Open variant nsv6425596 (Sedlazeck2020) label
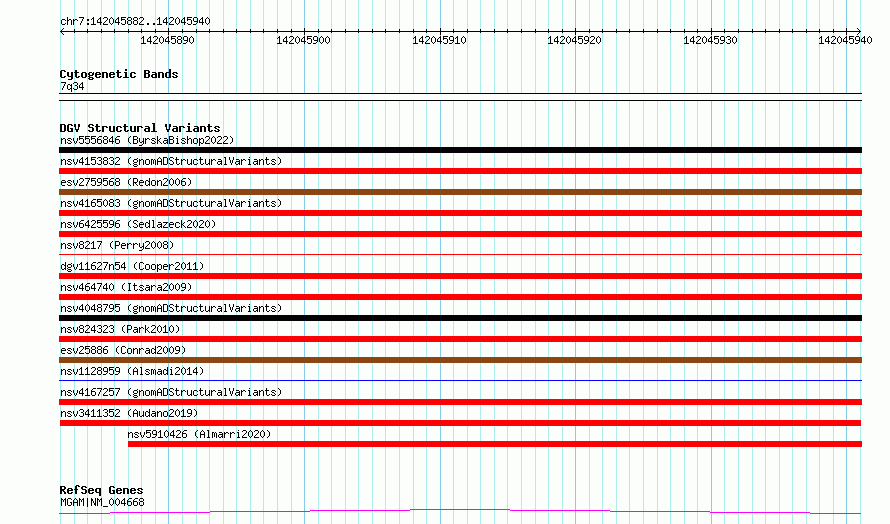This screenshot has width=890, height=524. [x=138, y=224]
